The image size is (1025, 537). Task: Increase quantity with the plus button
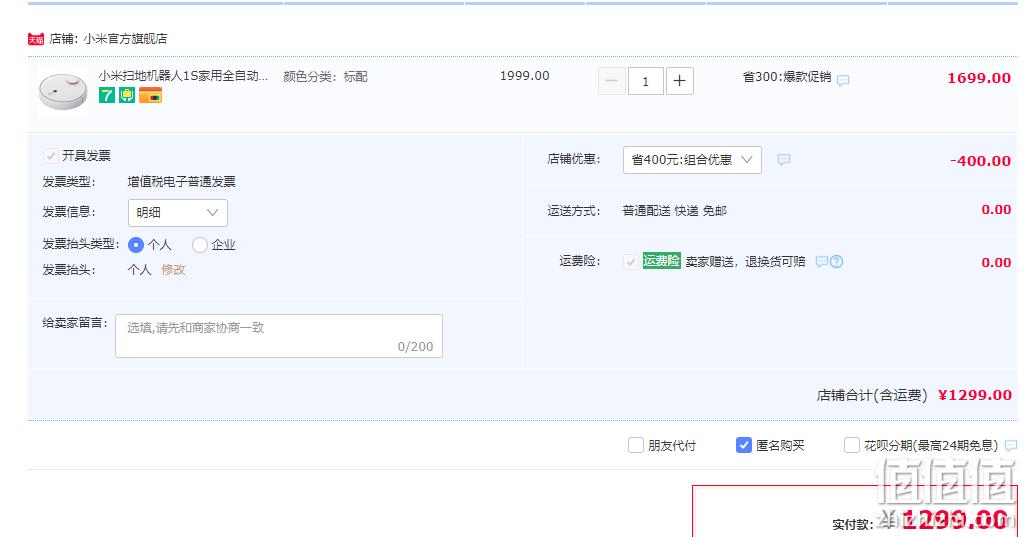click(x=680, y=81)
